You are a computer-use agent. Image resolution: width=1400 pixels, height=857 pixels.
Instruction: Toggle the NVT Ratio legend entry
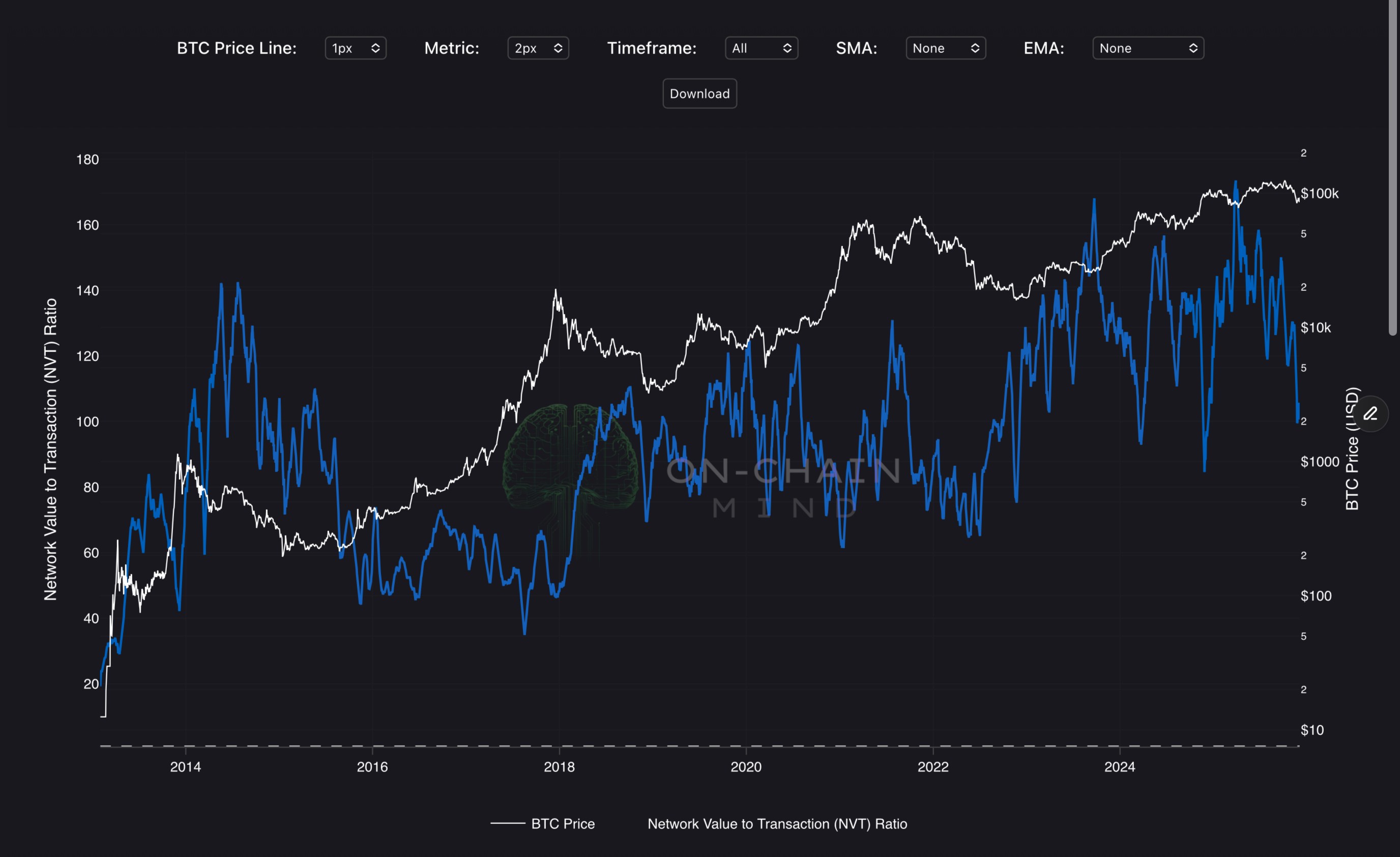[777, 823]
